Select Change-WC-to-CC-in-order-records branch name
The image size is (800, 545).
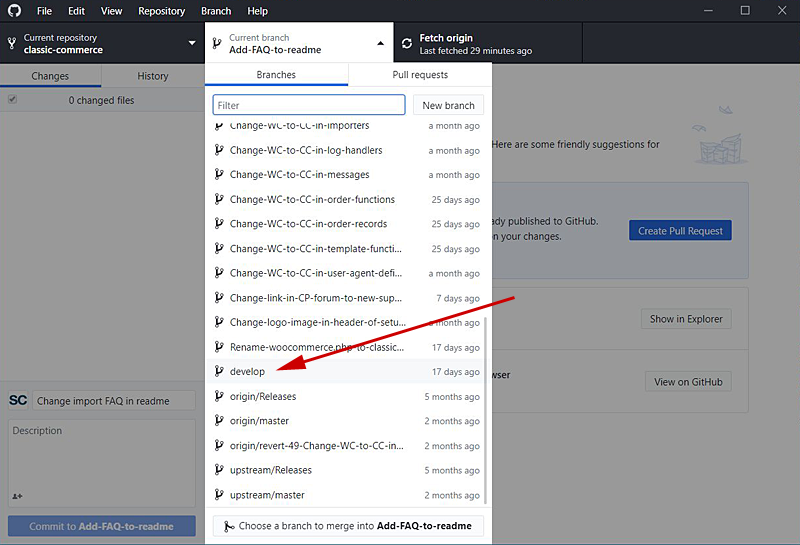point(308,224)
